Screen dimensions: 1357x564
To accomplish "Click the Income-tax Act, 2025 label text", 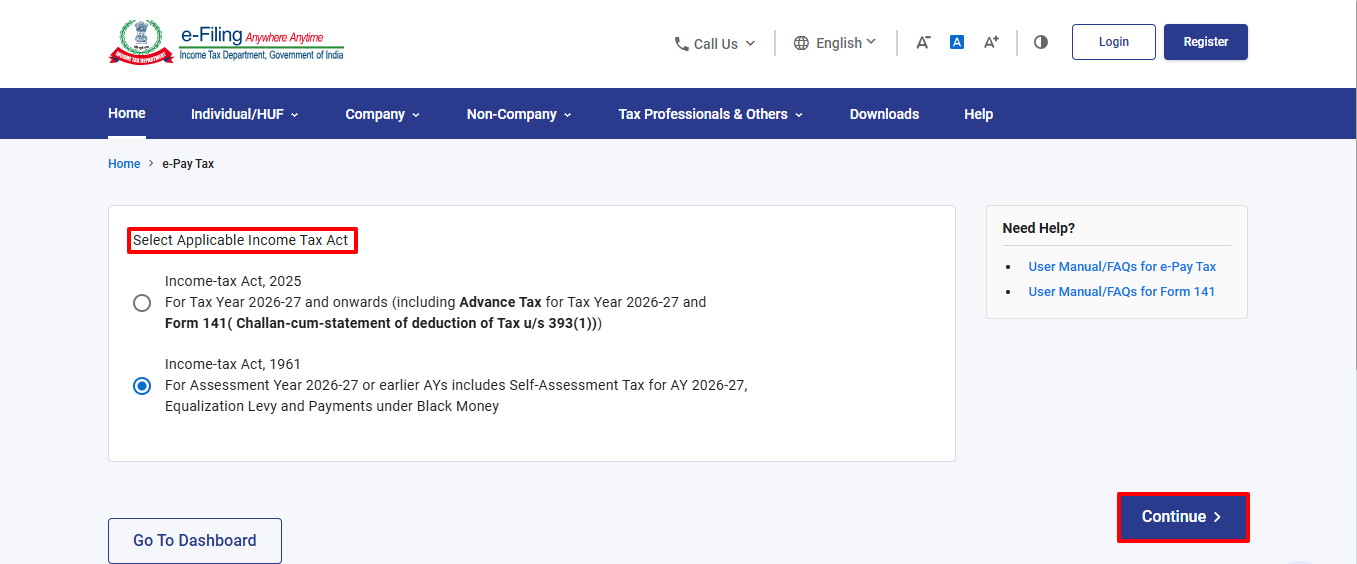I will [233, 281].
